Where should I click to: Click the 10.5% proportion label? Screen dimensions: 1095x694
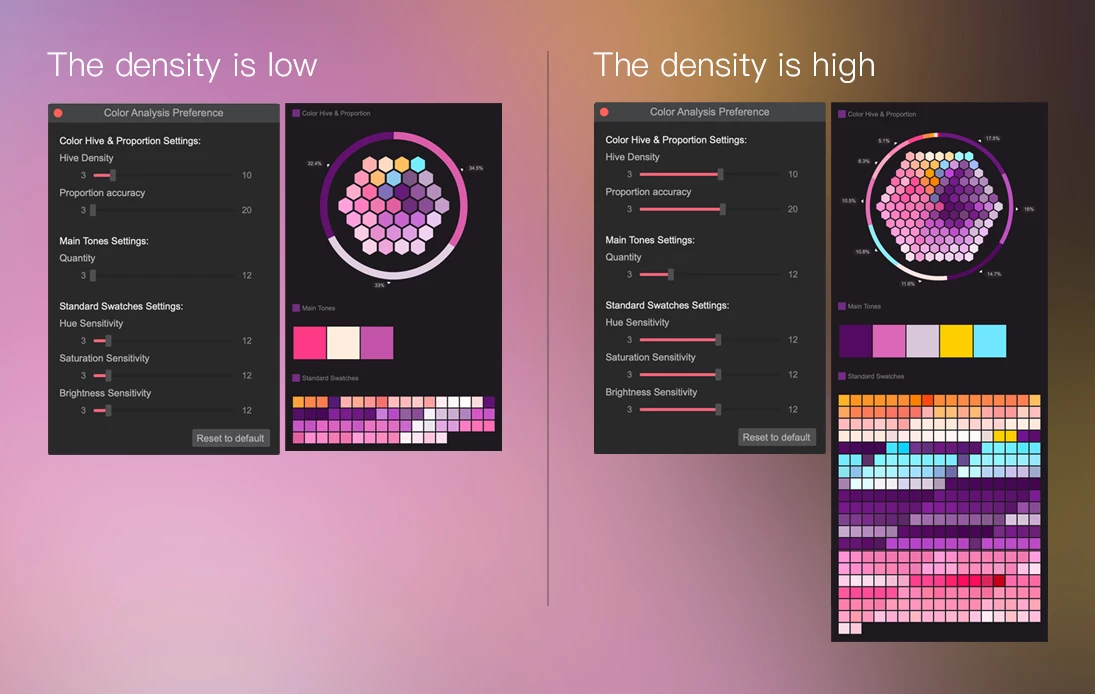[848, 200]
